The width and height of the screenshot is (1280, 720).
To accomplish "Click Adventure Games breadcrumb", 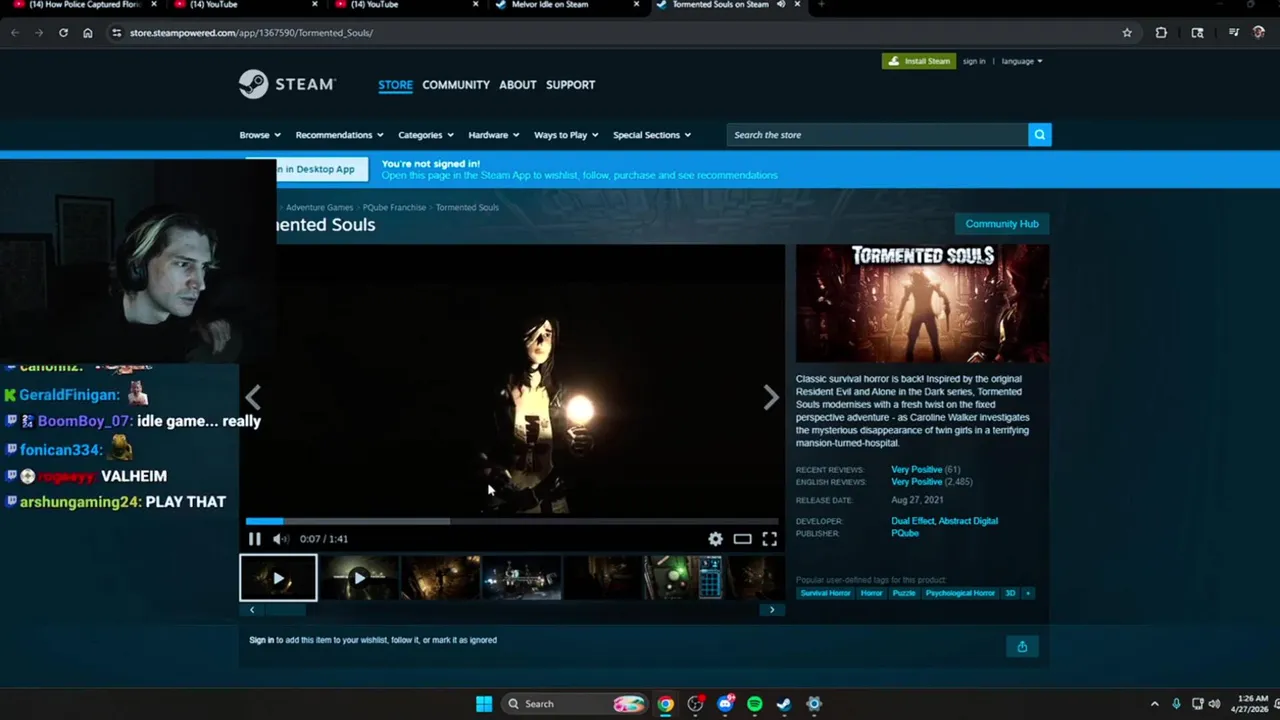I will point(319,207).
